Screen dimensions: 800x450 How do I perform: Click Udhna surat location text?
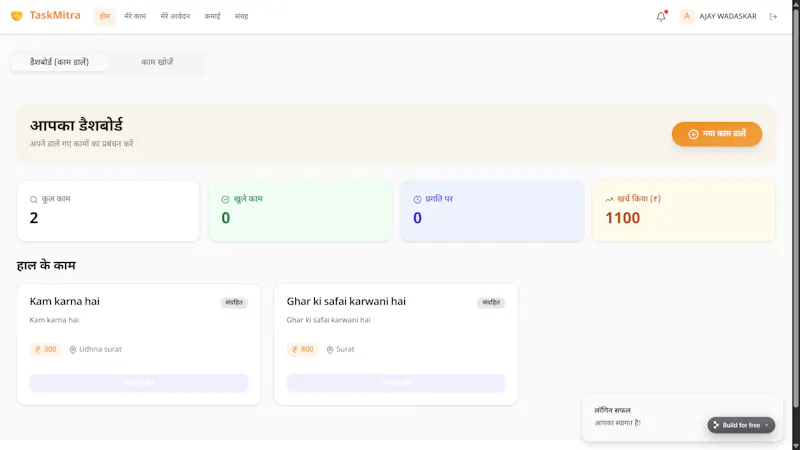coord(101,349)
